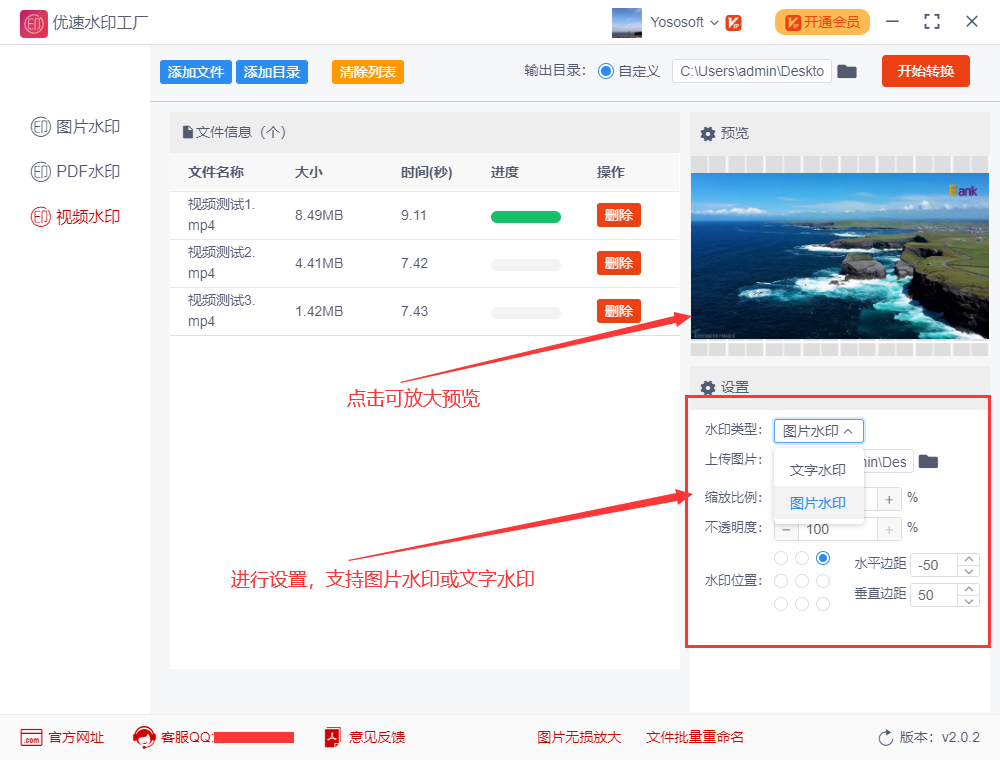Enlarge the video preview thumbnail
Screen dimensions: 1000x760
(840, 256)
